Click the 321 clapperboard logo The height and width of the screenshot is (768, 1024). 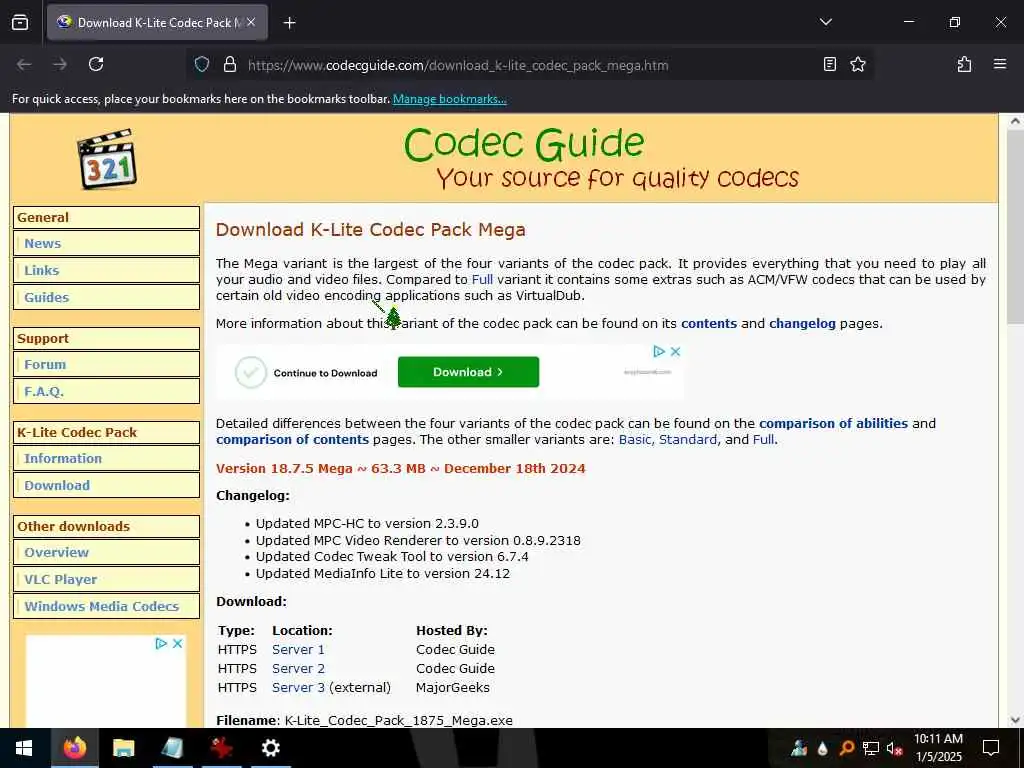click(x=106, y=159)
